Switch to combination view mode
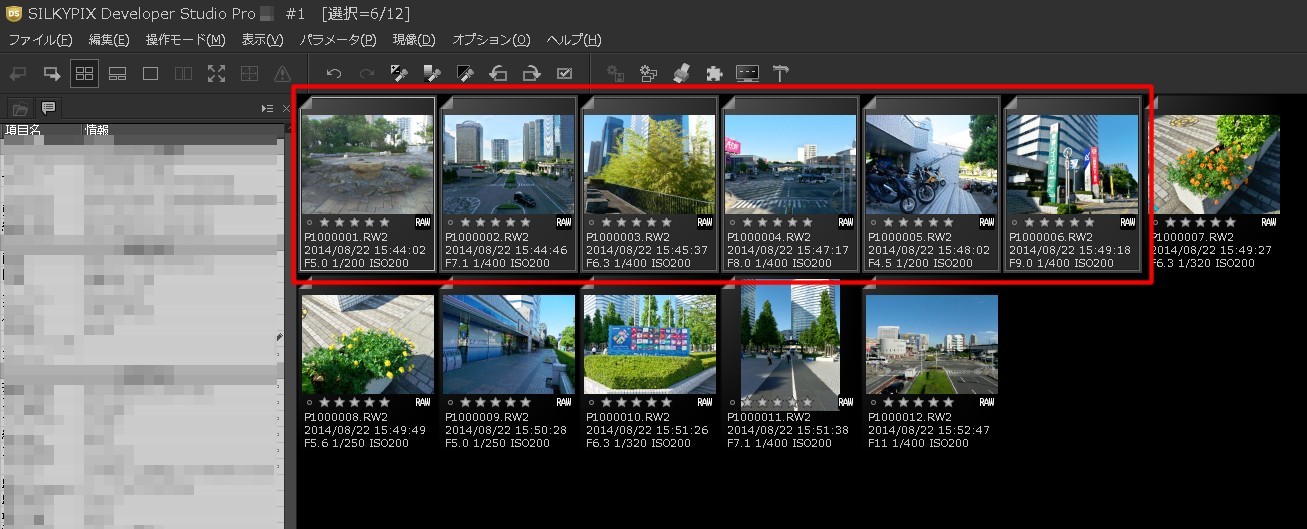The width and height of the screenshot is (1307, 529). click(117, 74)
